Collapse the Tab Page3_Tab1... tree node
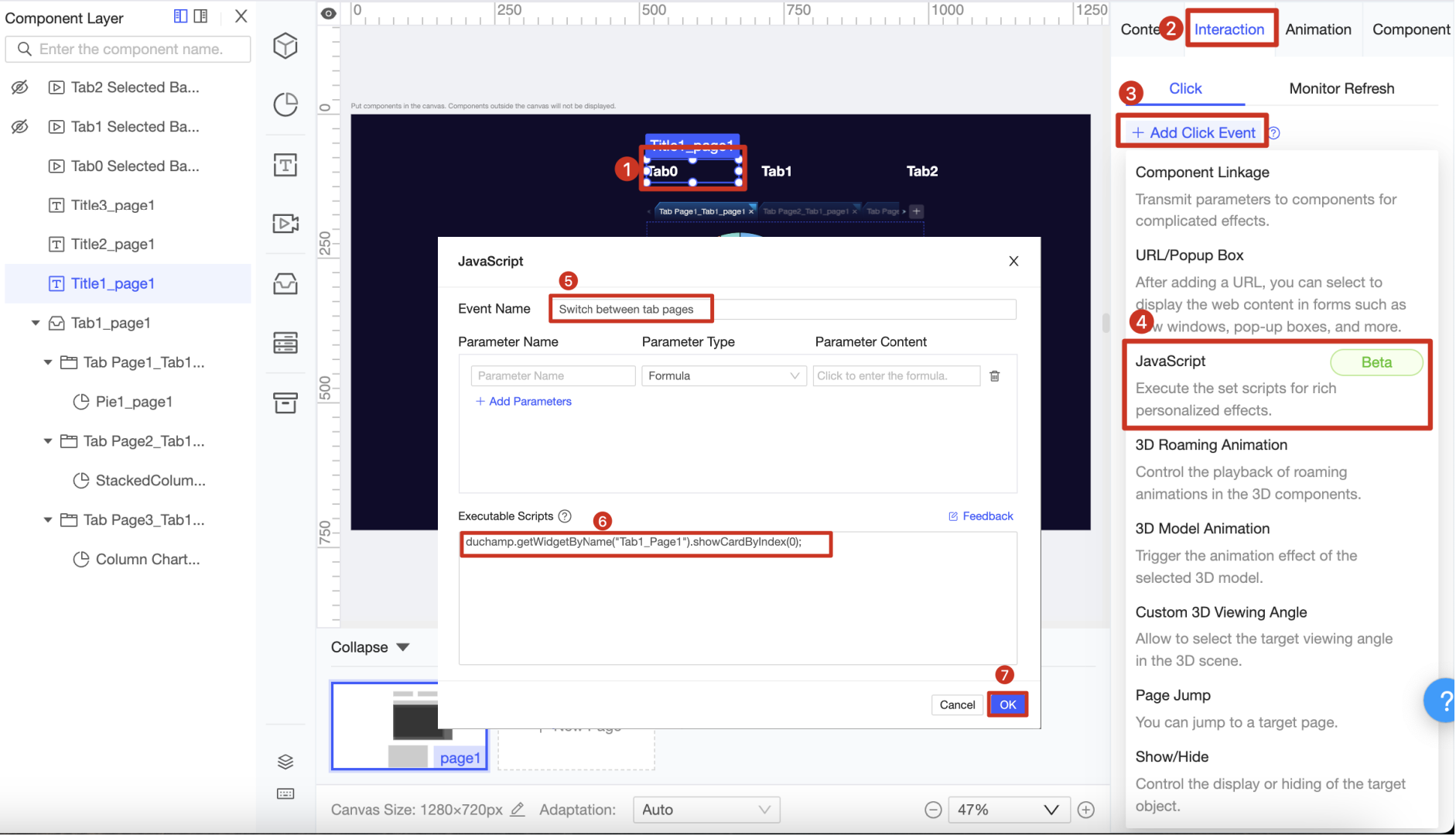Image resolution: width=1456 pixels, height=836 pixels. [x=47, y=520]
